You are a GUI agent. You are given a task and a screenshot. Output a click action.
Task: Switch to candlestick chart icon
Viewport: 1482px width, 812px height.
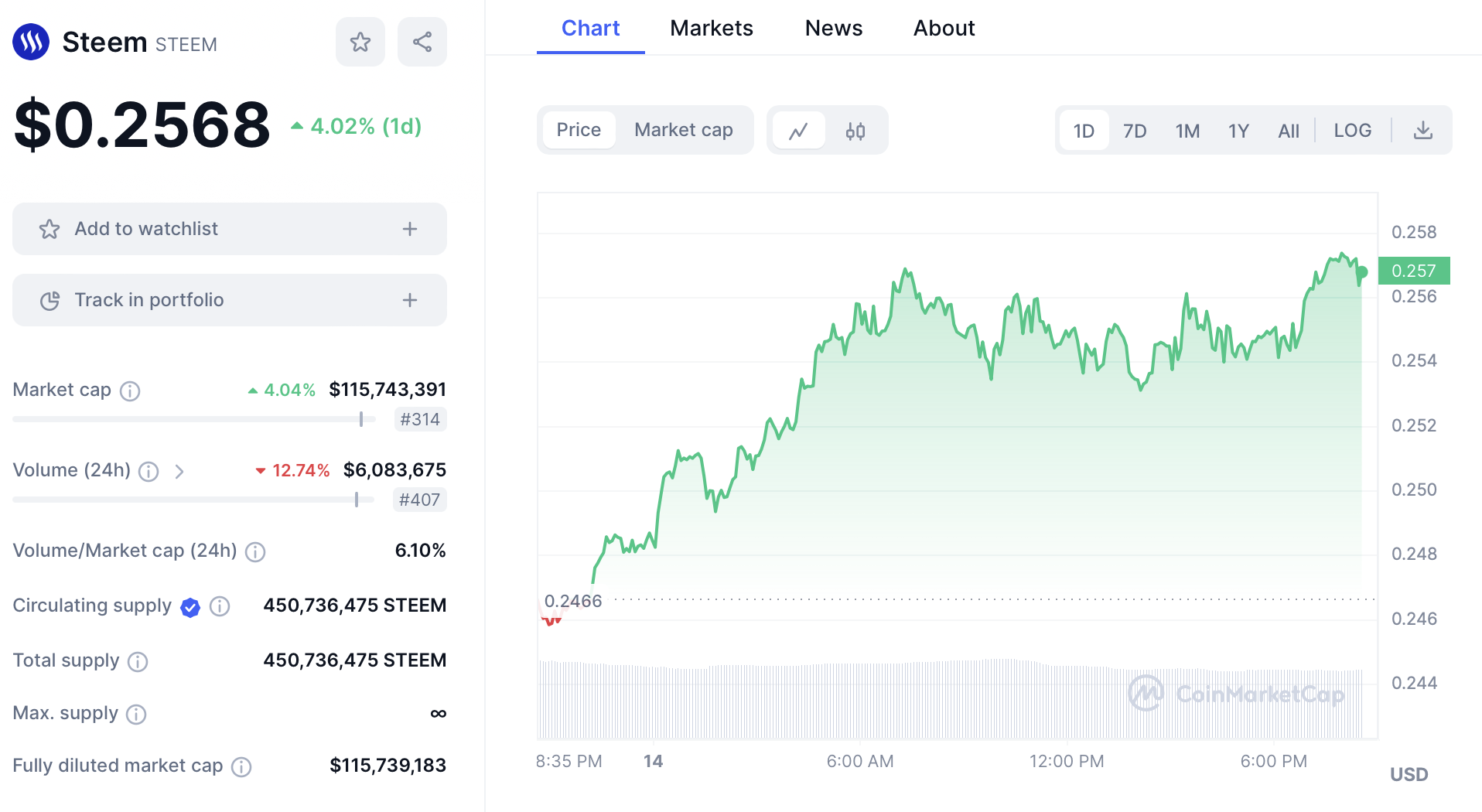(855, 131)
